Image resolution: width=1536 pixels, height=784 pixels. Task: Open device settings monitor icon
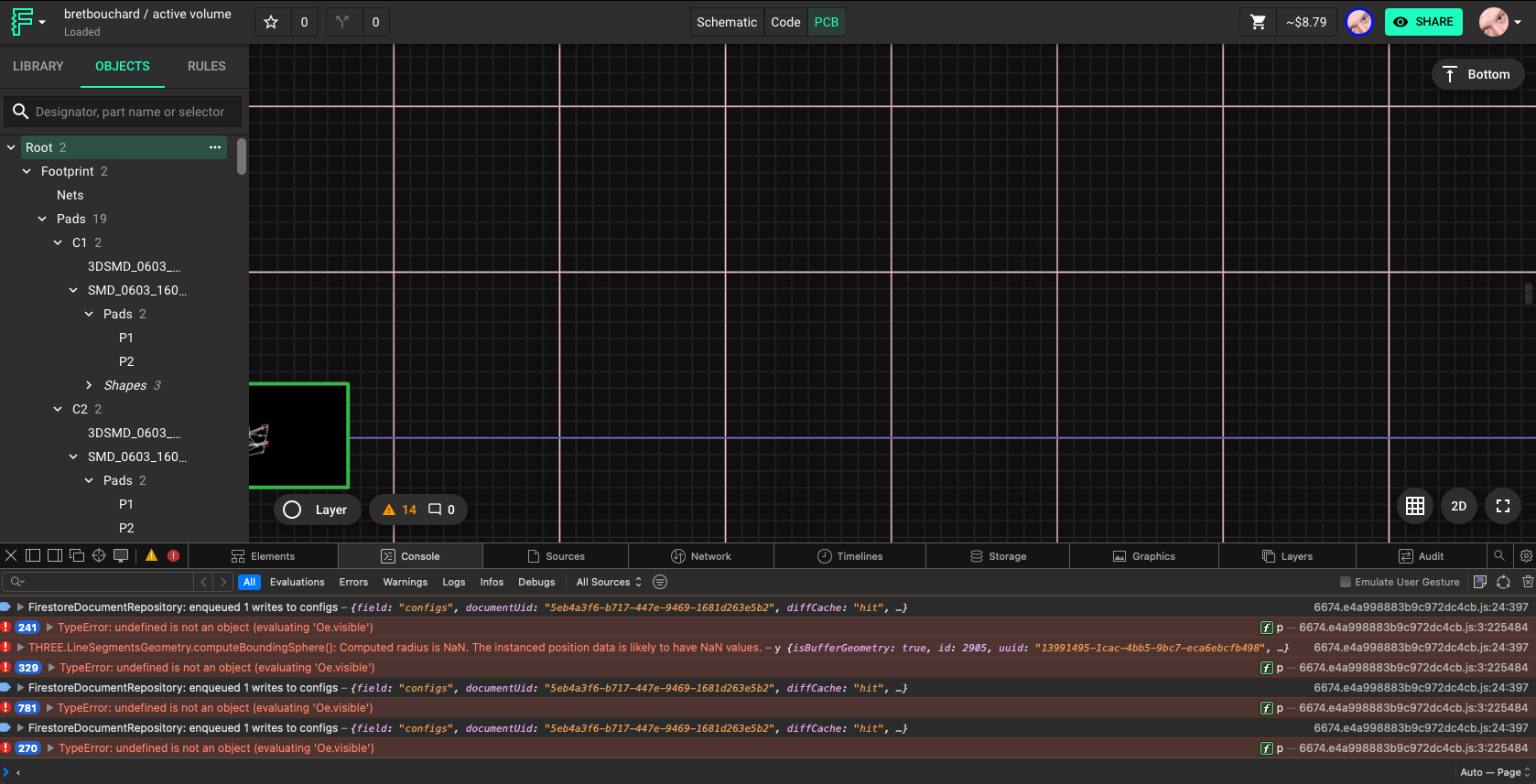[121, 555]
